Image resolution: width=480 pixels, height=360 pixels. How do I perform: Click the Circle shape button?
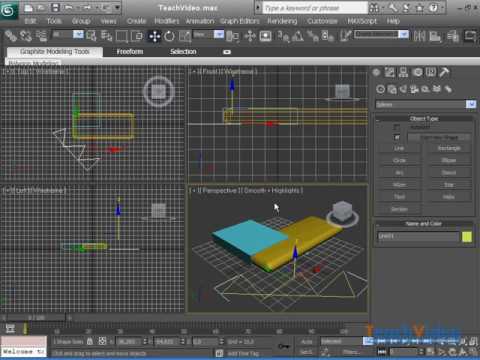pos(399,161)
